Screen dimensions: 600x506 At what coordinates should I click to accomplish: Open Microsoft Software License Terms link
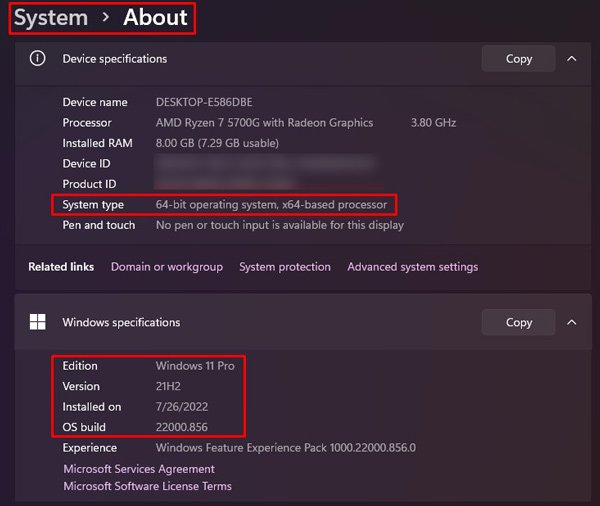pos(147,486)
